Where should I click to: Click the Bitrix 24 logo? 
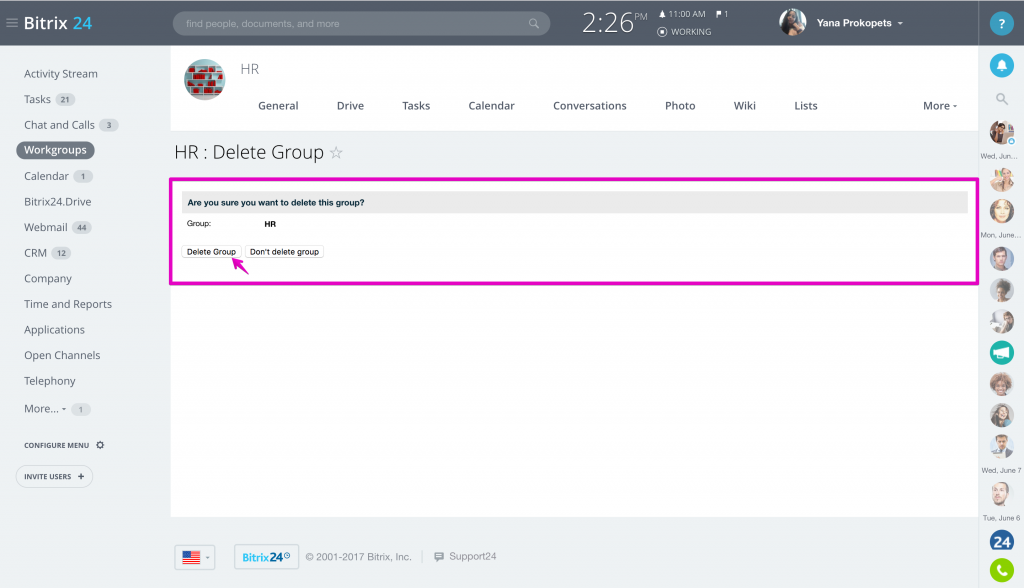click(x=57, y=23)
